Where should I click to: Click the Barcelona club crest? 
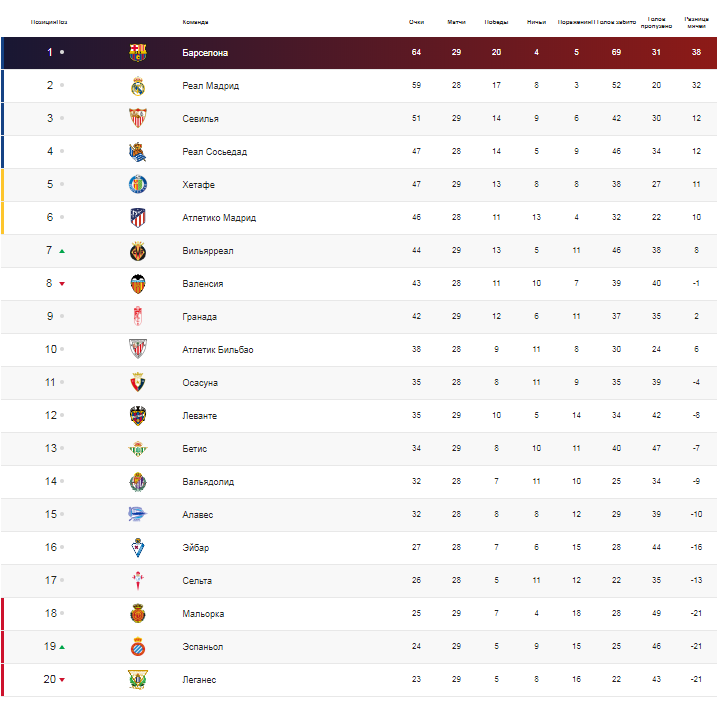click(138, 52)
